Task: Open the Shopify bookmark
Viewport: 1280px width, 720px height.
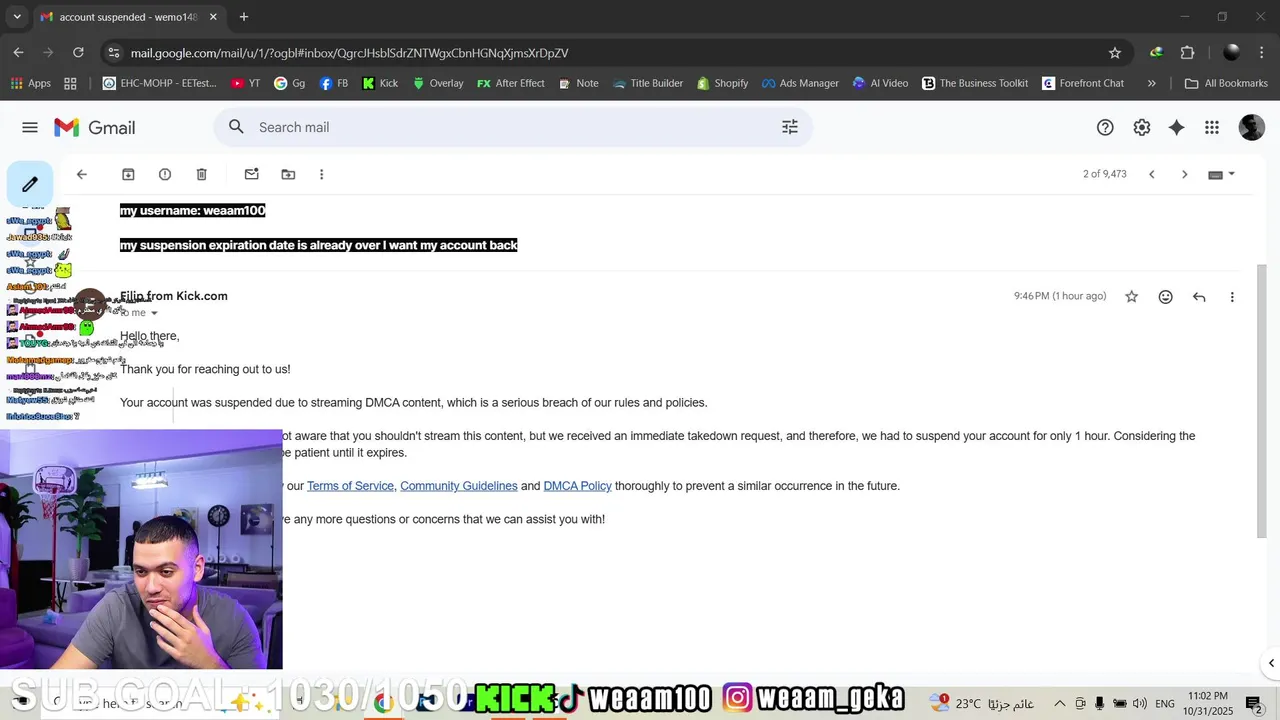Action: coord(722,83)
